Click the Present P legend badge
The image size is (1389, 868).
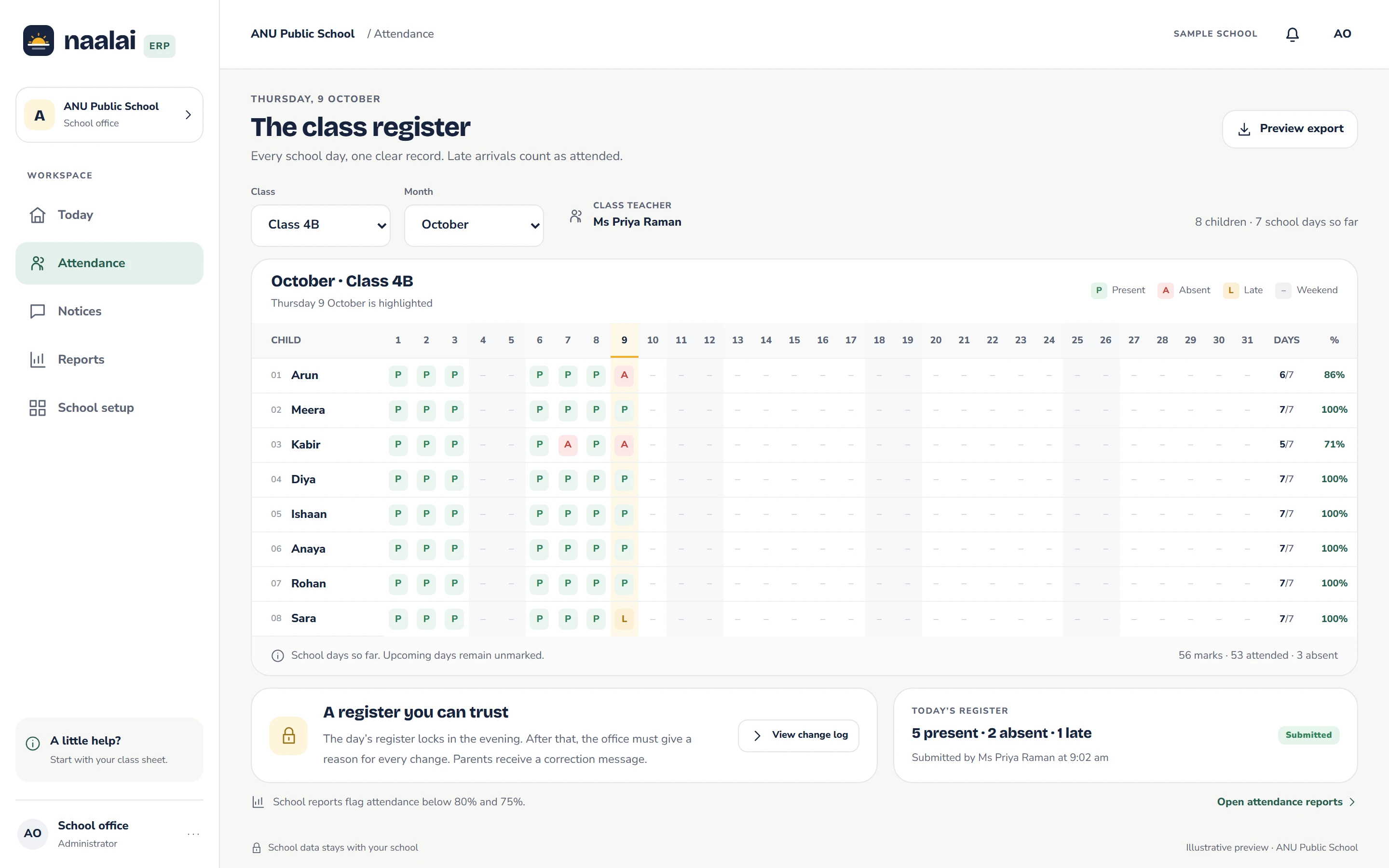point(1099,290)
